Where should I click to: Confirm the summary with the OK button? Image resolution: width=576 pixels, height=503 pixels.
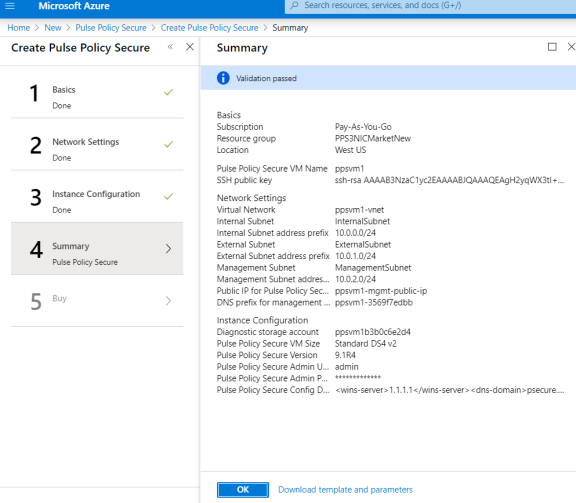point(243,490)
